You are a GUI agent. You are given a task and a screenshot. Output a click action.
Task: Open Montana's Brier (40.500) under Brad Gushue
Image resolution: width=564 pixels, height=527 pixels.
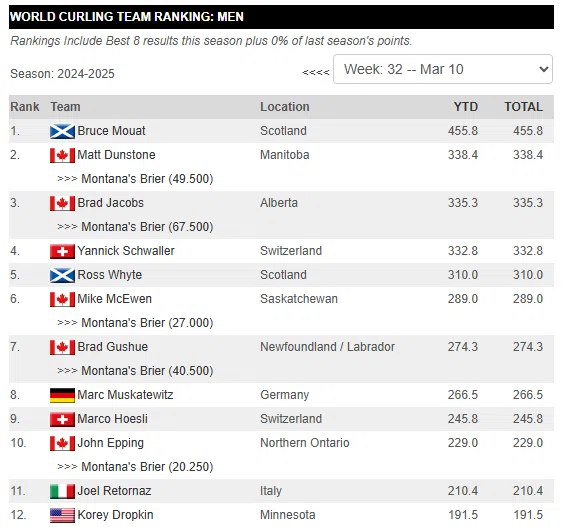147,371
